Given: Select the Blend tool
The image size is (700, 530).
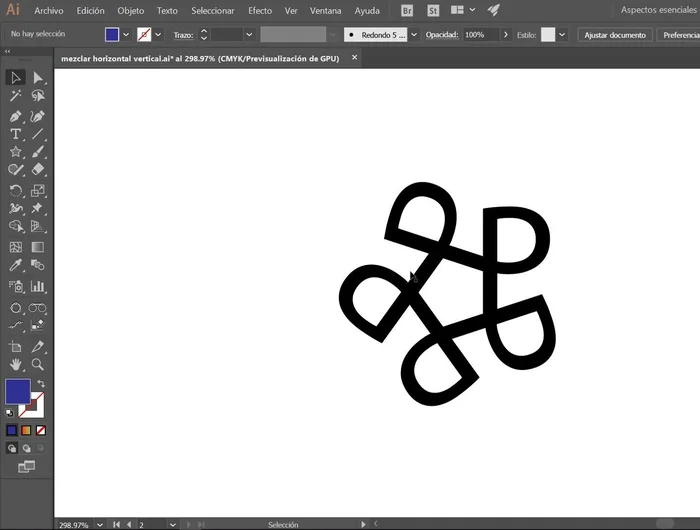Looking at the screenshot, I should coord(38,265).
